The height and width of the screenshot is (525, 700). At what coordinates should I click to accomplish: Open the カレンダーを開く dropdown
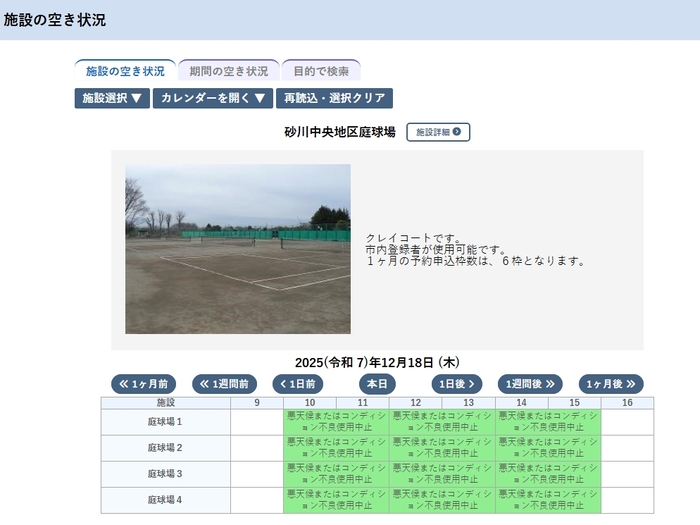tap(213, 98)
